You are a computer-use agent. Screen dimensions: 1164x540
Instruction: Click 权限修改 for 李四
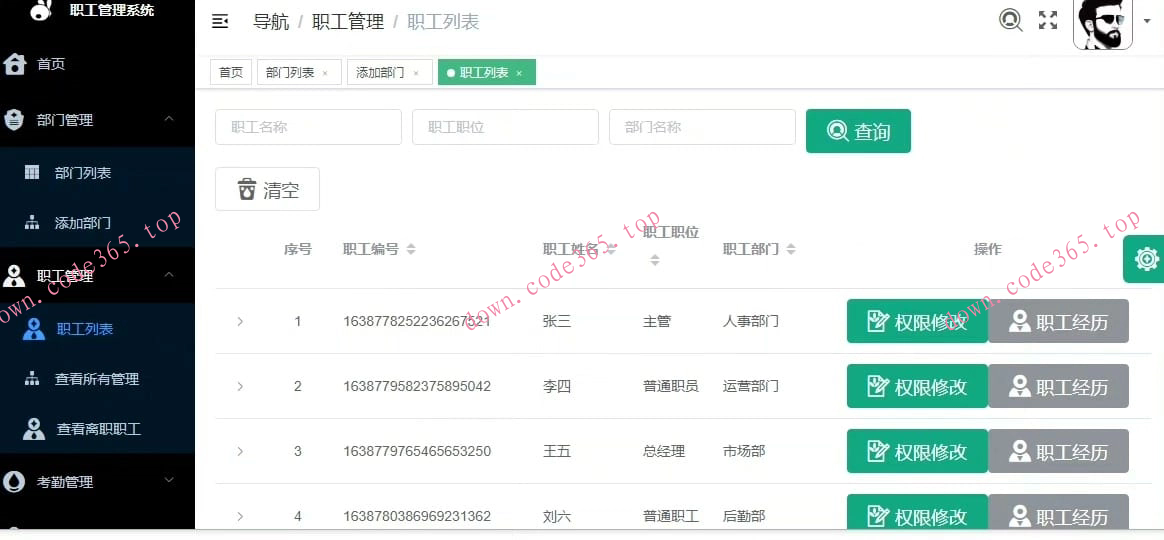pos(917,386)
